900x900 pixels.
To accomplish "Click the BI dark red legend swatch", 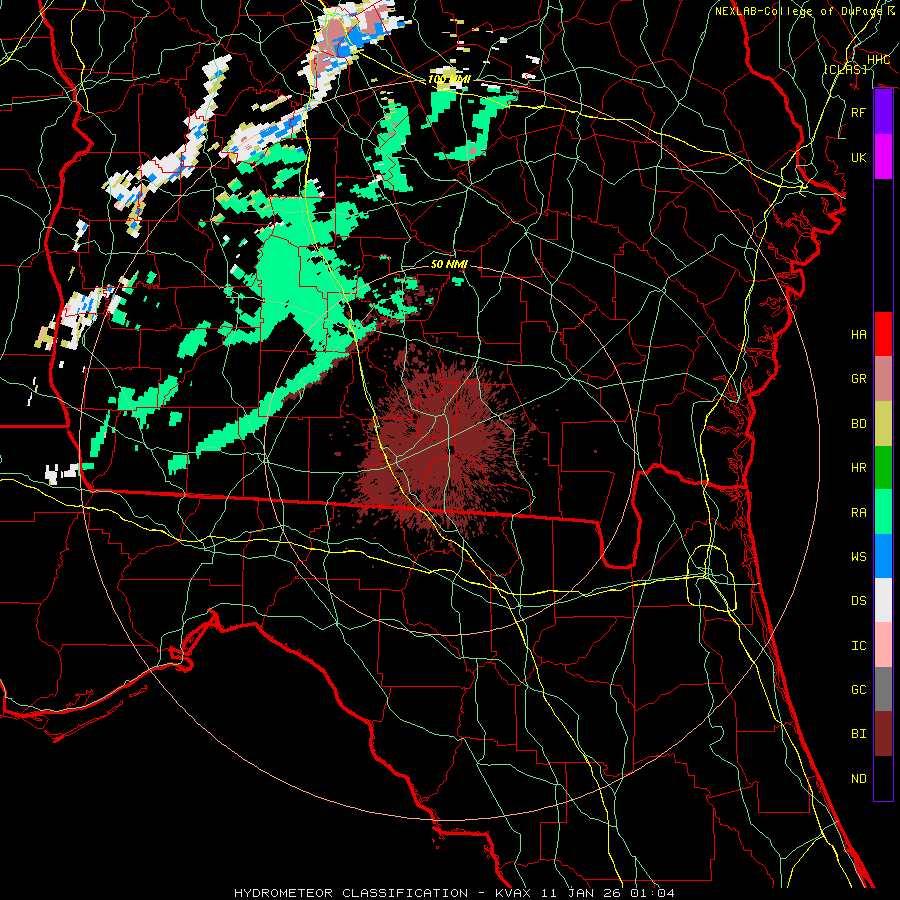I will [883, 734].
